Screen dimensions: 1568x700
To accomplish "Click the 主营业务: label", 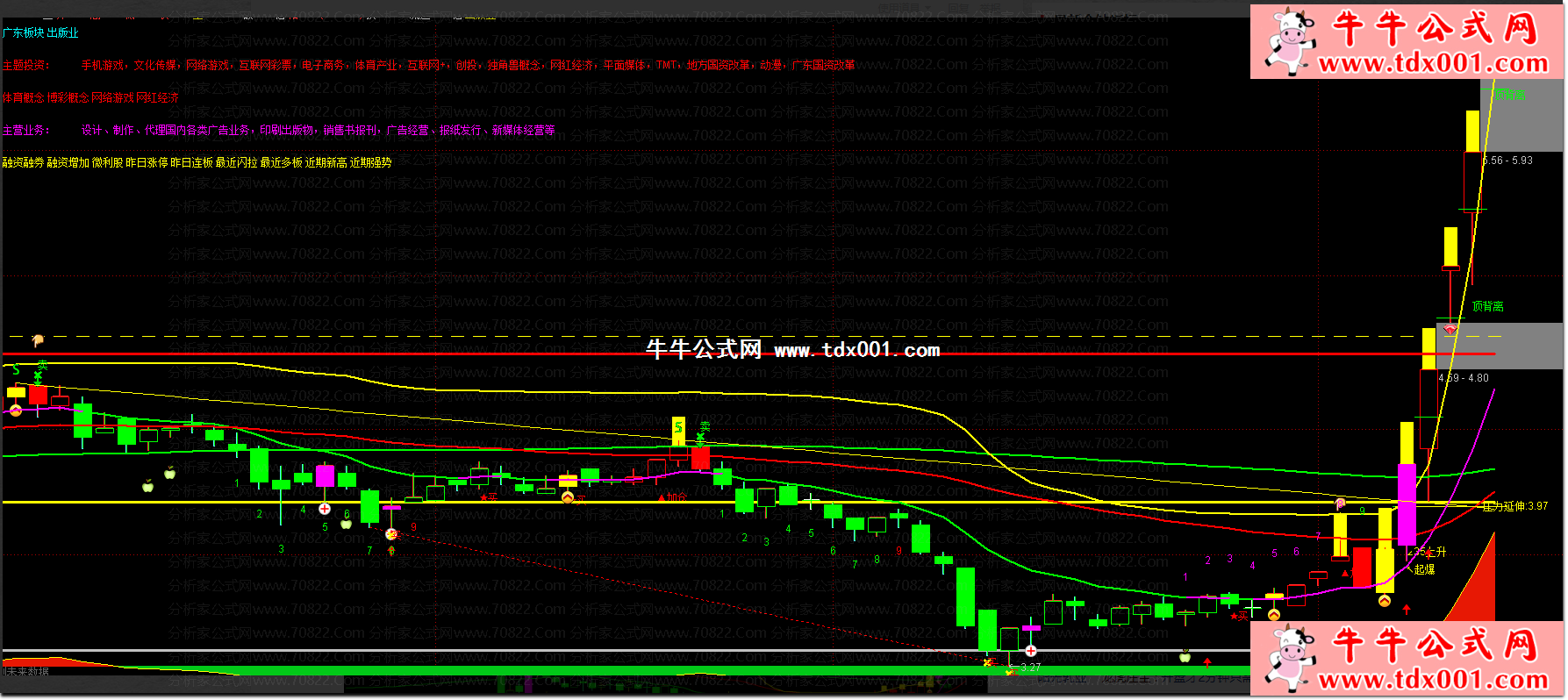I will click(x=26, y=131).
